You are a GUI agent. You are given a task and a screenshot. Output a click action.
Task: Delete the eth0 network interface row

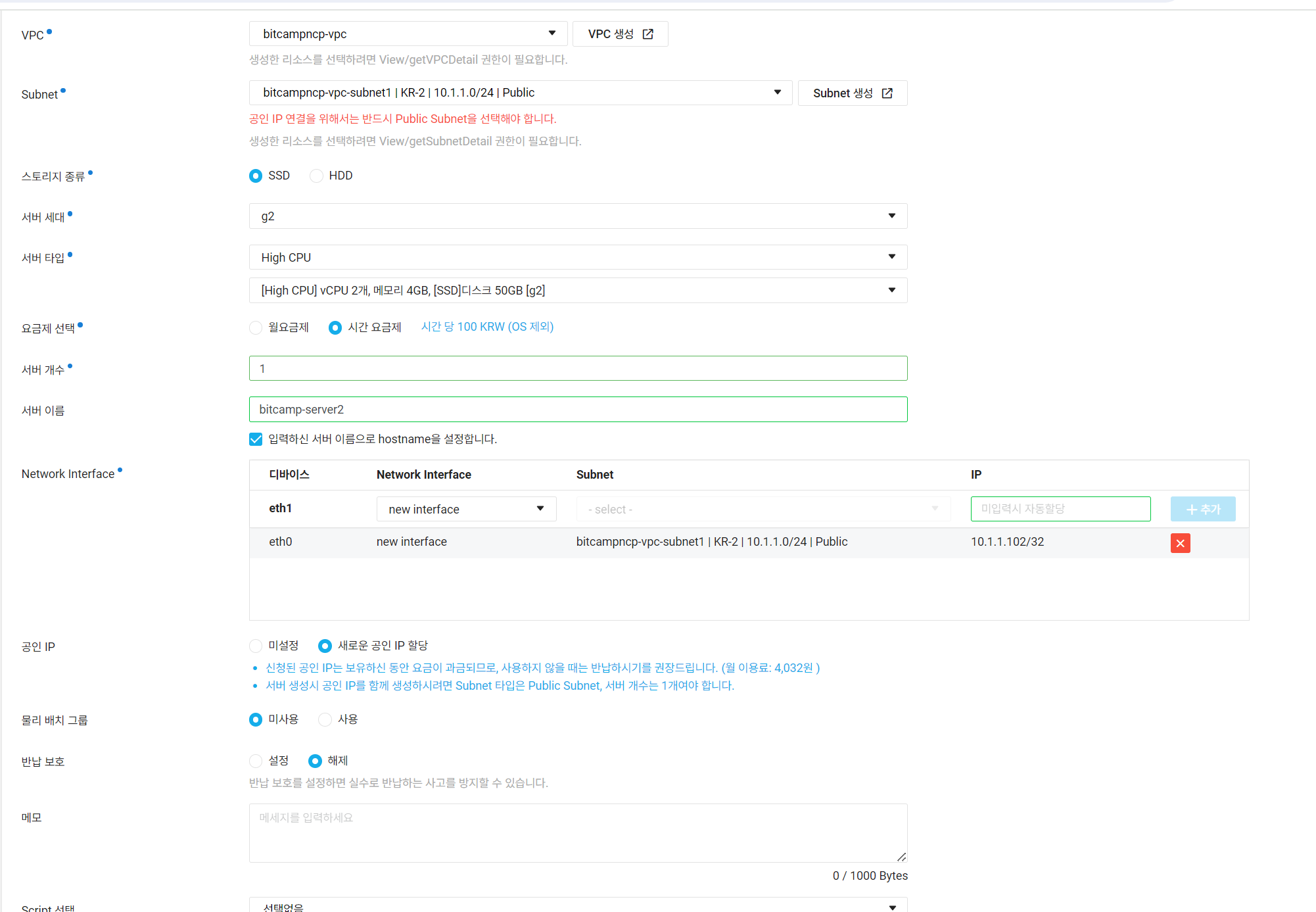1180,543
